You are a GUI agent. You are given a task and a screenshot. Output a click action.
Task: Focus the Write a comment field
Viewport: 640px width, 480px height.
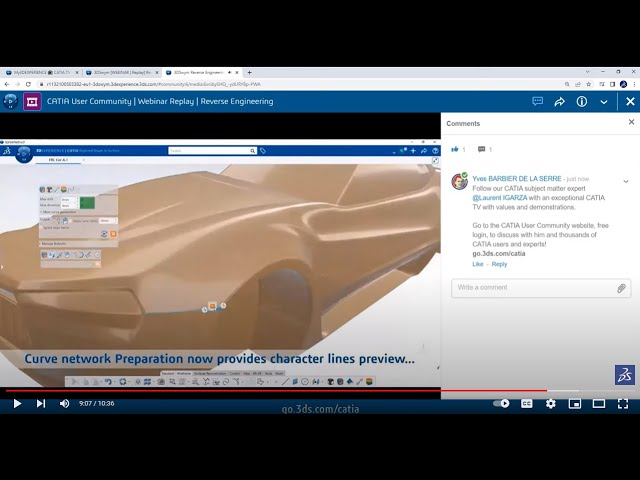pos(541,288)
